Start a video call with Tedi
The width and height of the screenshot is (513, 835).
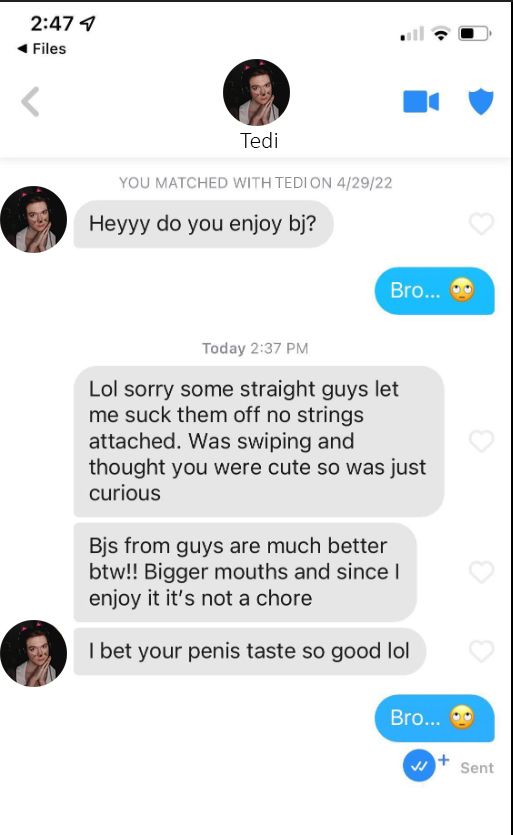[421, 102]
